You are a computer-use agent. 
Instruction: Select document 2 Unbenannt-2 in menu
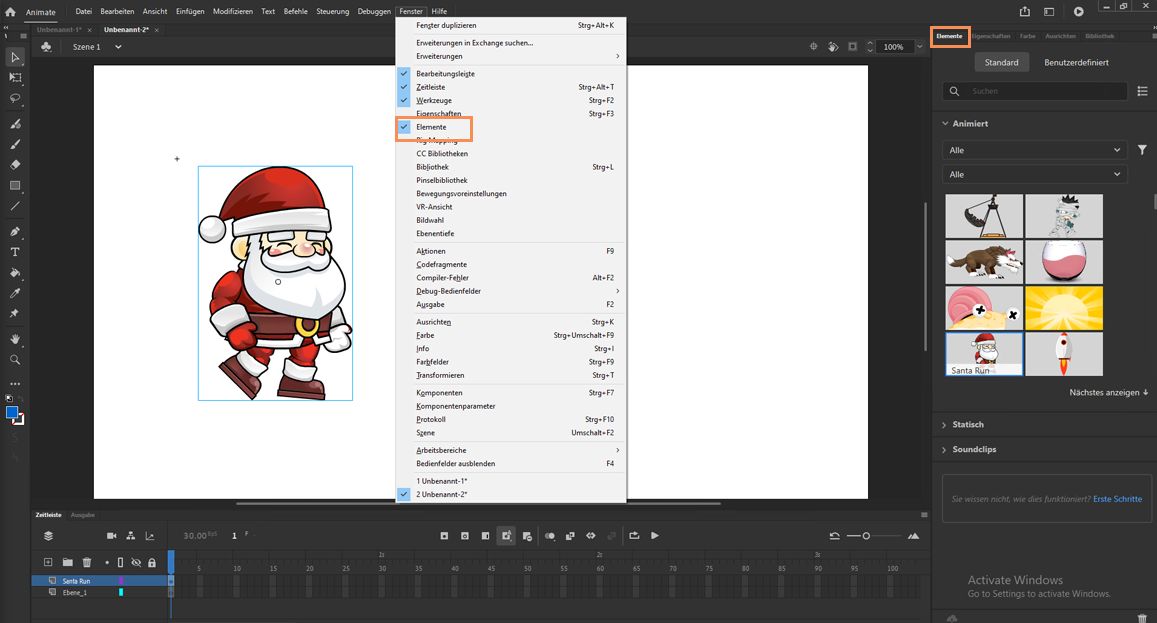click(x=511, y=495)
